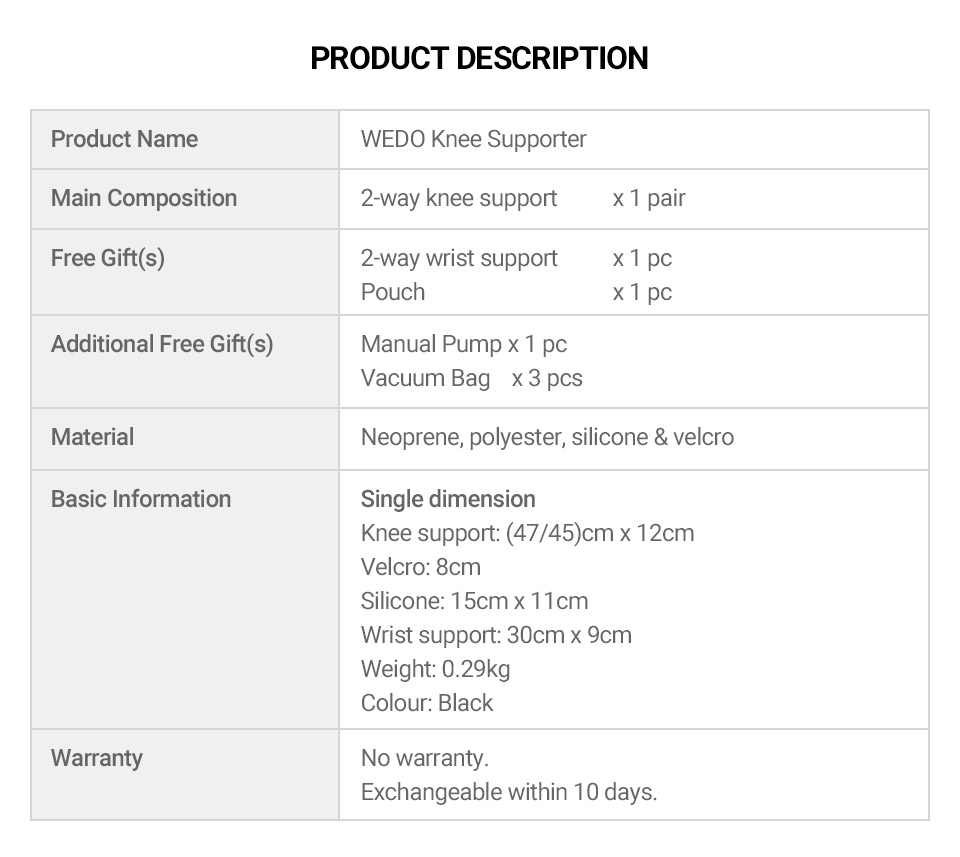The width and height of the screenshot is (960, 857).
Task: Select the Material label cell
Action: point(185,439)
